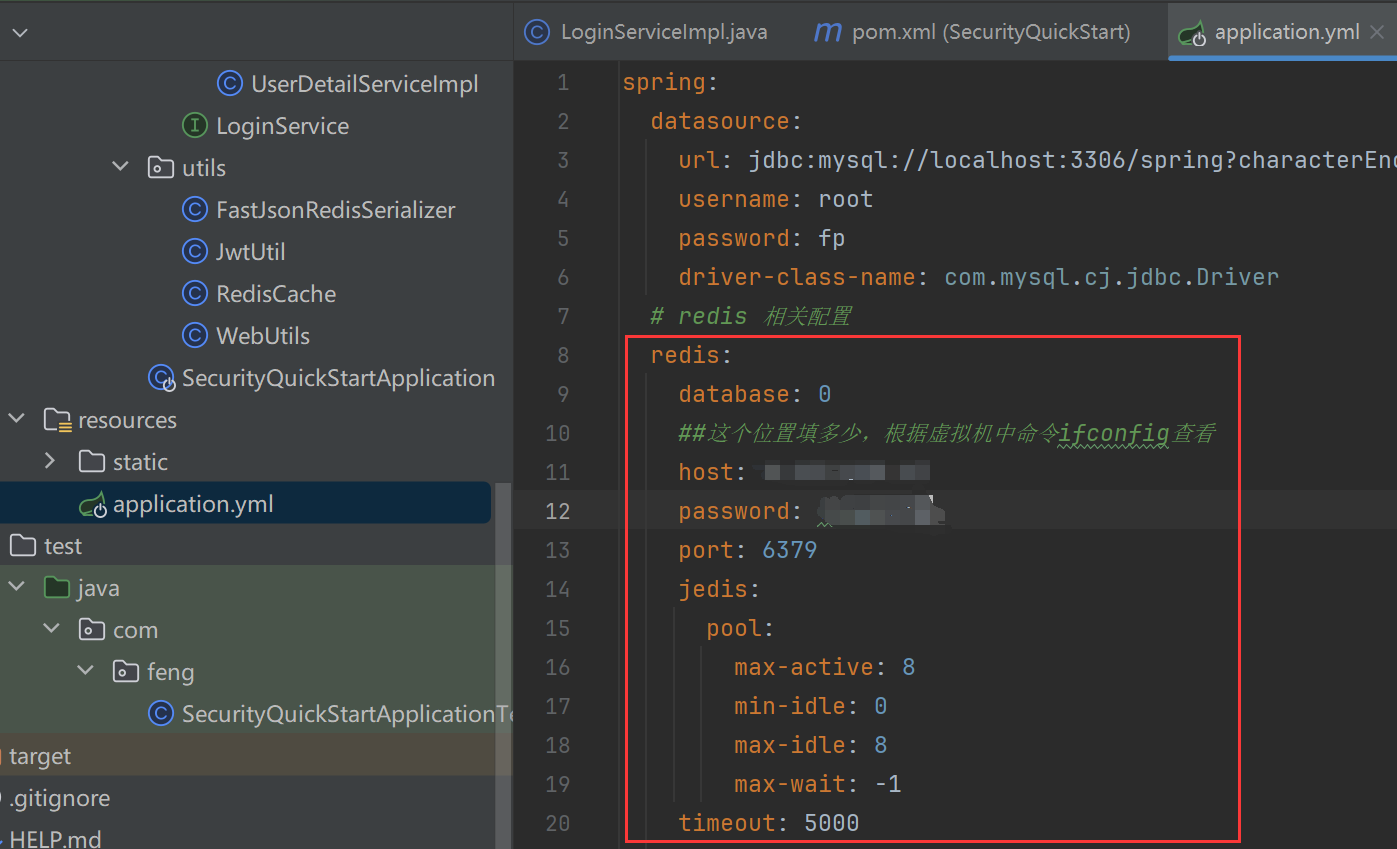1397x849 pixels.
Task: Click the ifconfig comment line
Action: tap(946, 433)
